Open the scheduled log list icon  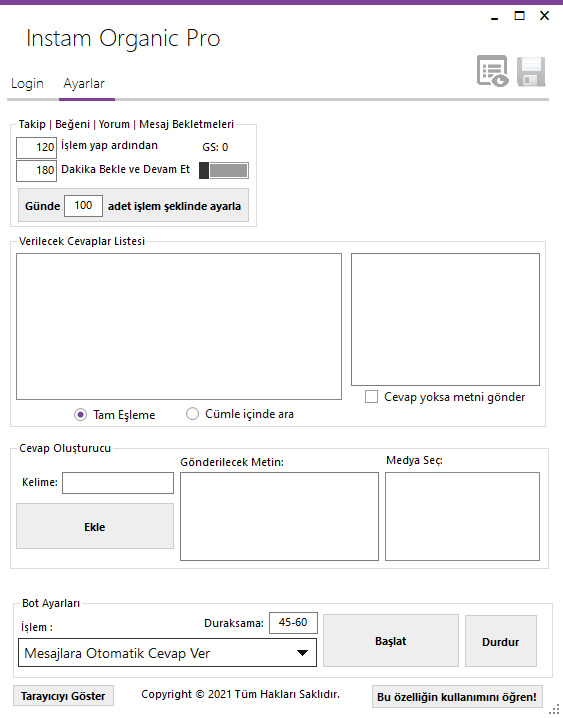pyautogui.click(x=493, y=71)
